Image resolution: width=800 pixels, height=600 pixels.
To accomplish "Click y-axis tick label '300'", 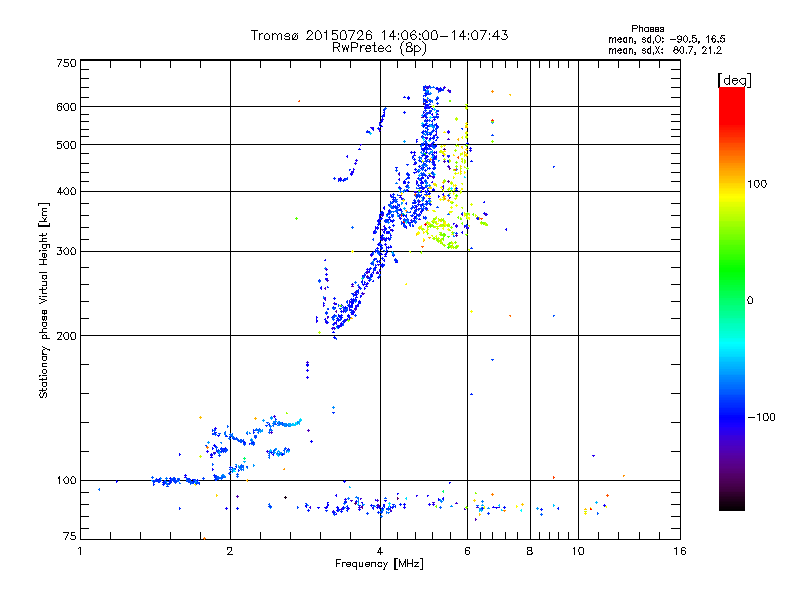I will tap(66, 251).
